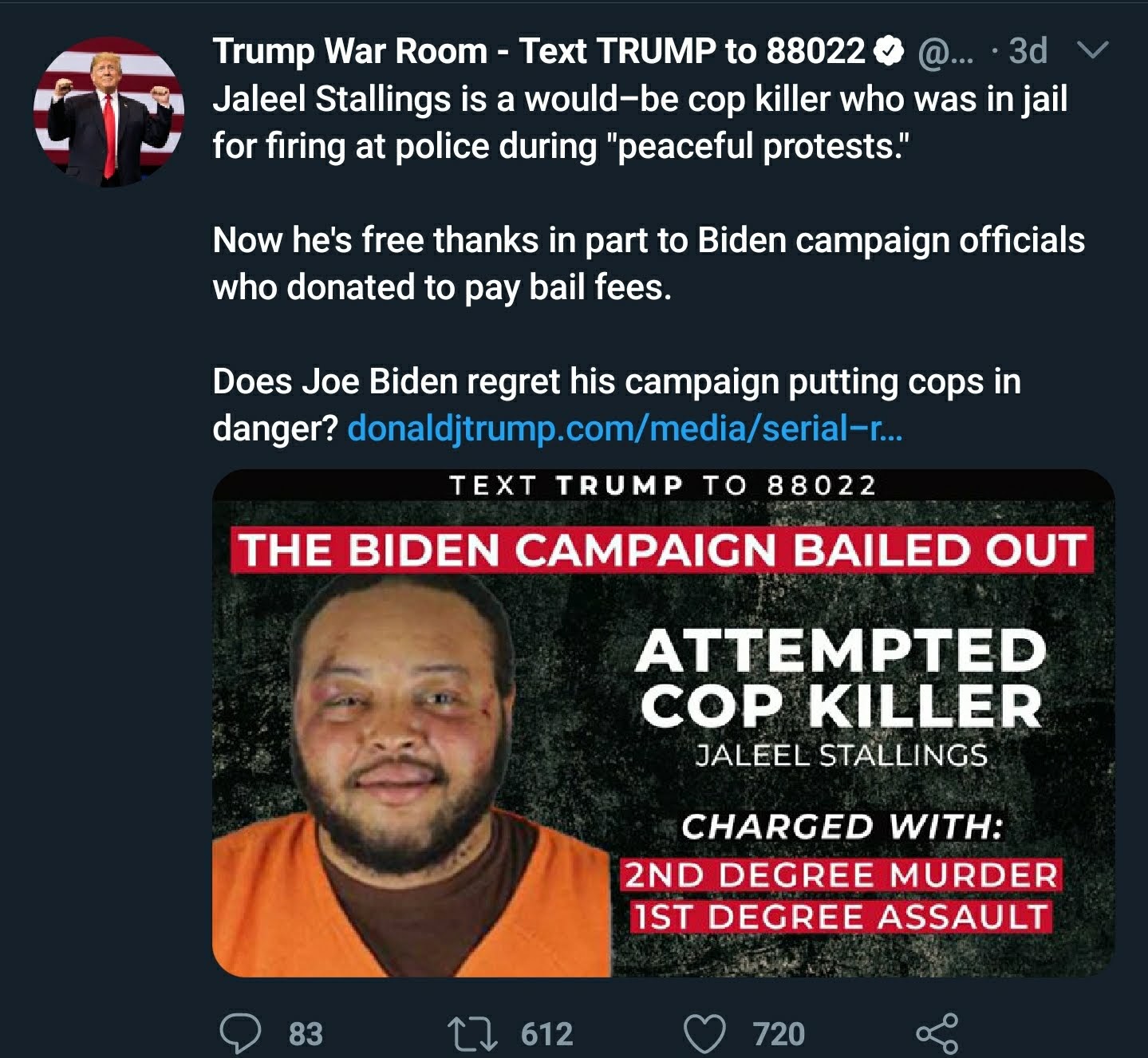This screenshot has width=1148, height=1058.
Task: Expand the tweet options chevron
Action: pos(1092,50)
